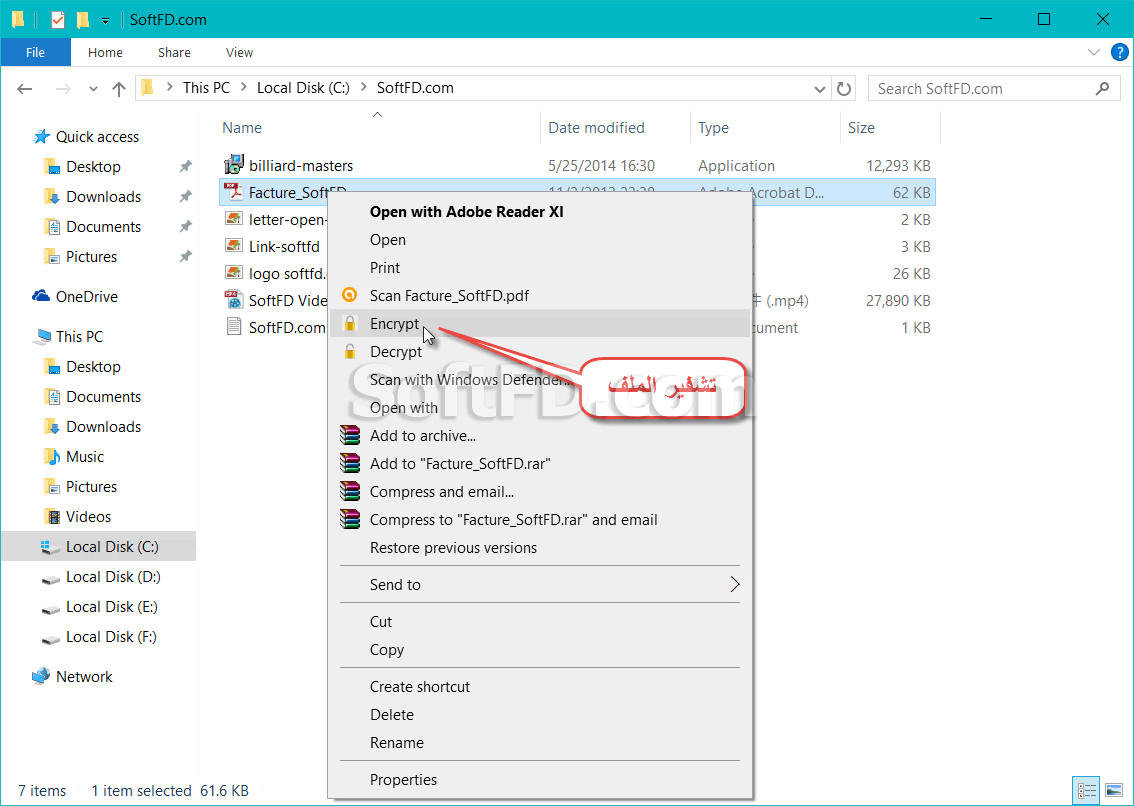Choose Delete from the context menu

(x=540, y=715)
